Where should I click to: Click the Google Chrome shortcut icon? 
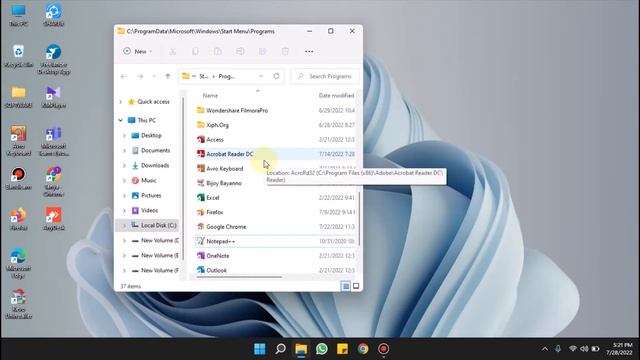click(x=200, y=227)
